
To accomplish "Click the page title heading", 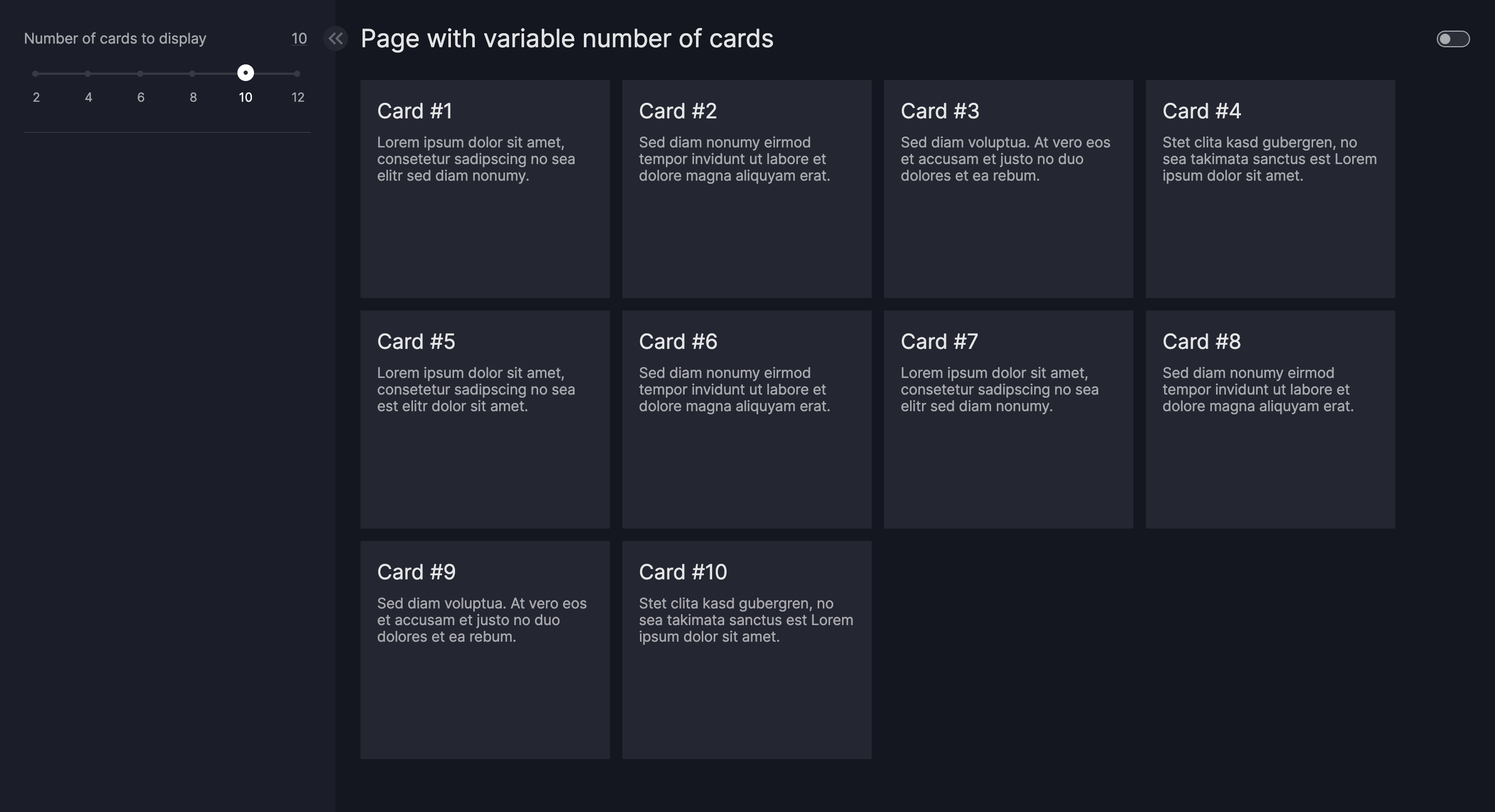I will pyautogui.click(x=566, y=39).
